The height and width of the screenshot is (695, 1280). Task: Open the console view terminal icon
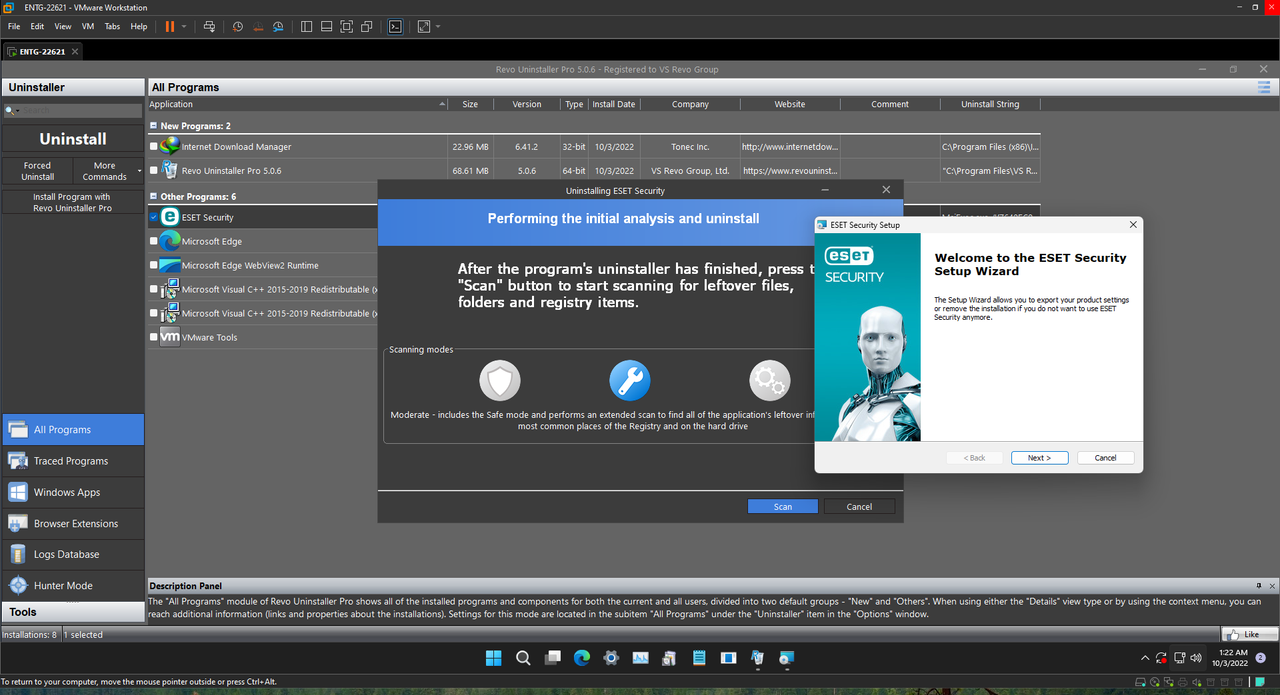[395, 27]
